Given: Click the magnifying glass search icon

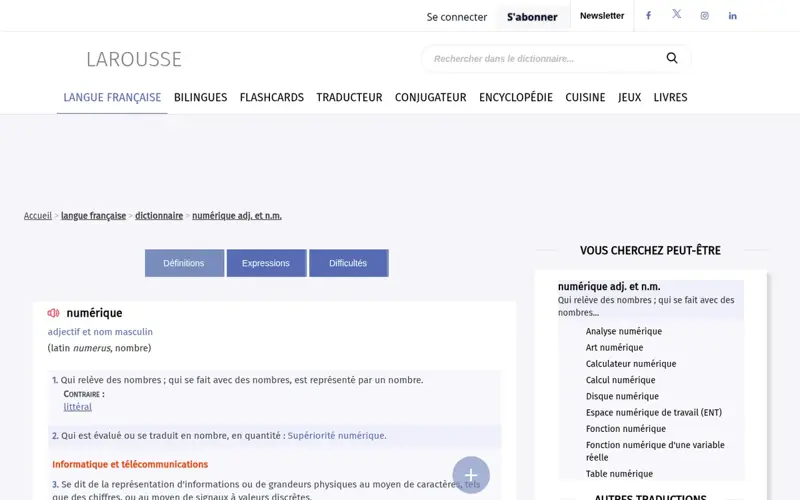Looking at the screenshot, I should (x=672, y=58).
